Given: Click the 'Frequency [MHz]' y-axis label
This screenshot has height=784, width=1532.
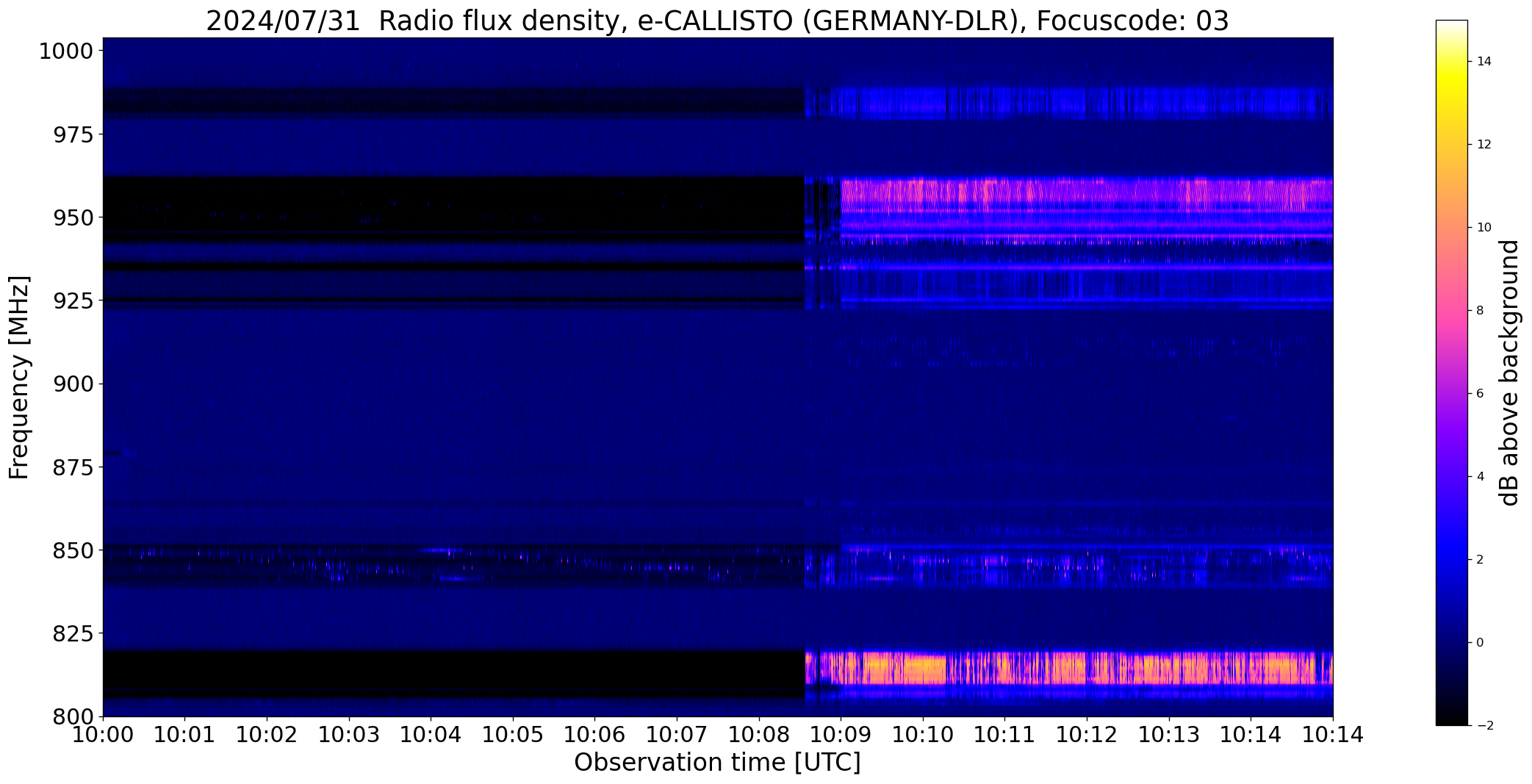Looking at the screenshot, I should 19,377.
